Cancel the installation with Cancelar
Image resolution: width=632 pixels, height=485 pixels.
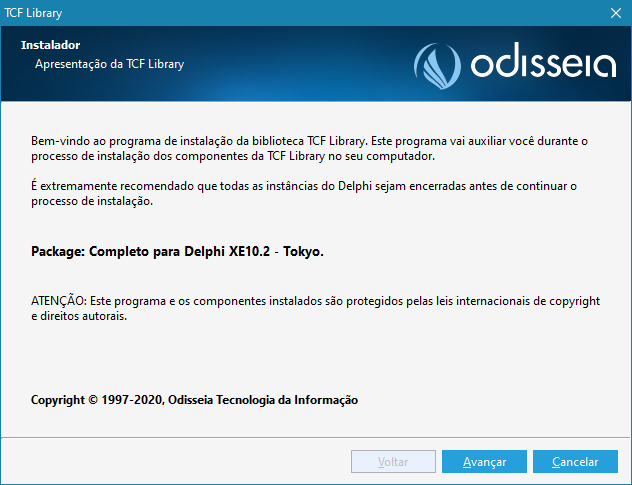click(575, 461)
